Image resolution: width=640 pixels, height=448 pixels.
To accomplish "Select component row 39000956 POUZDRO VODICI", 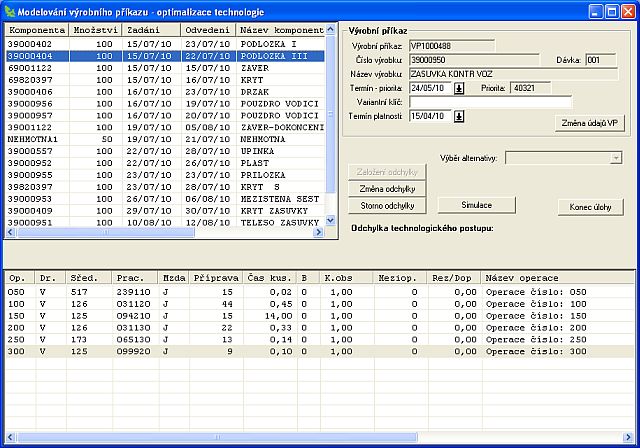I will (165, 104).
